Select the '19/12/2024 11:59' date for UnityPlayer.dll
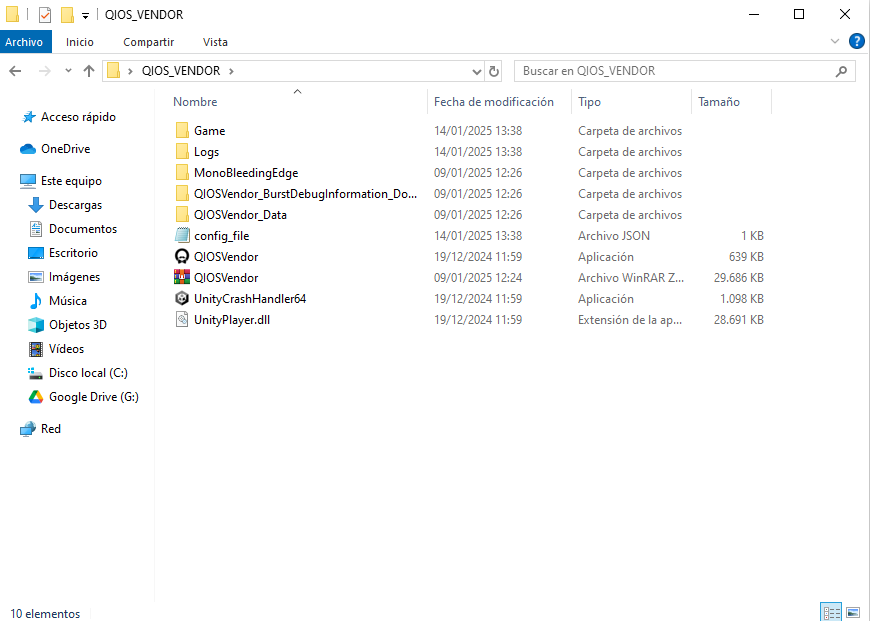This screenshot has height=621, width=870. click(x=478, y=320)
